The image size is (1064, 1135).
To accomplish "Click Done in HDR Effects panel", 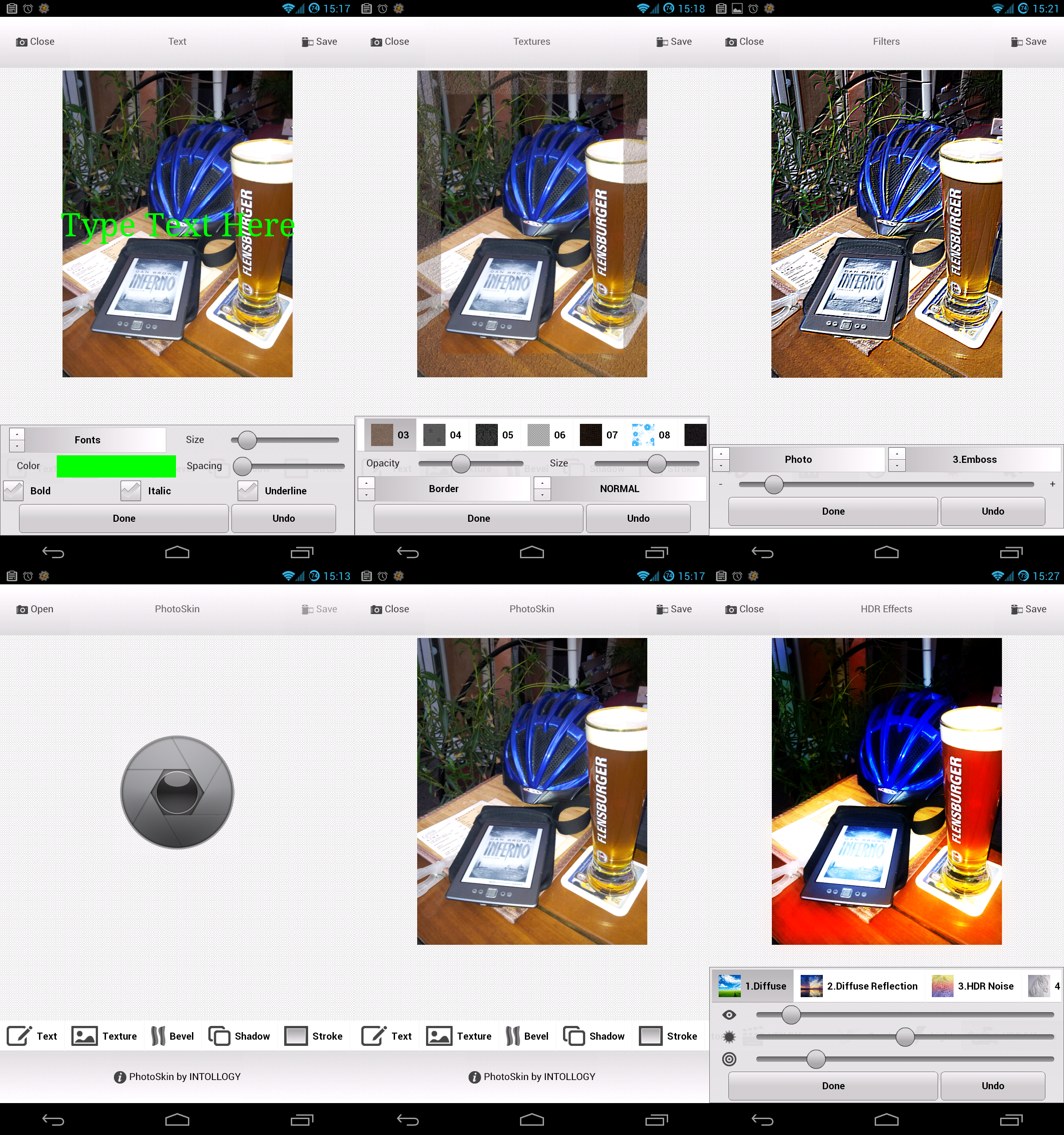I will coord(833,1086).
